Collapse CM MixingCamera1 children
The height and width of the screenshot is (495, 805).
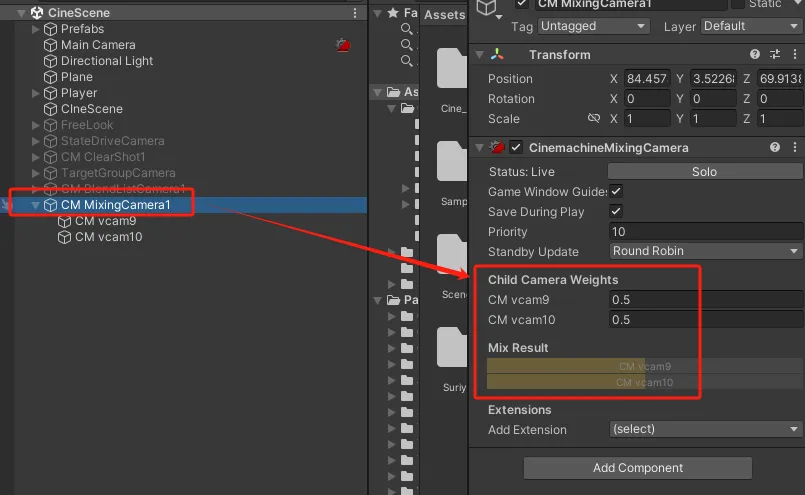coord(35,205)
